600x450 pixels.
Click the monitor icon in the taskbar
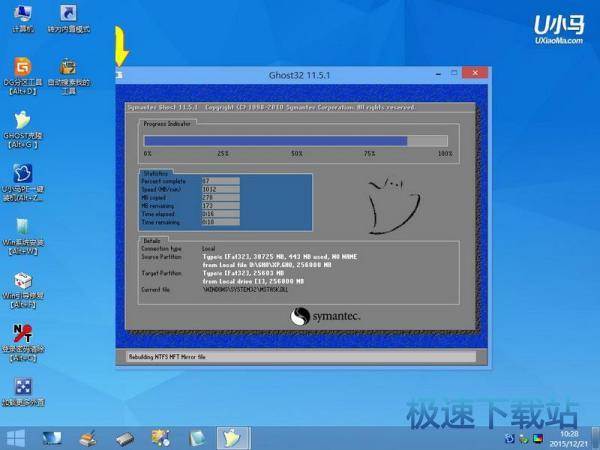click(52, 439)
